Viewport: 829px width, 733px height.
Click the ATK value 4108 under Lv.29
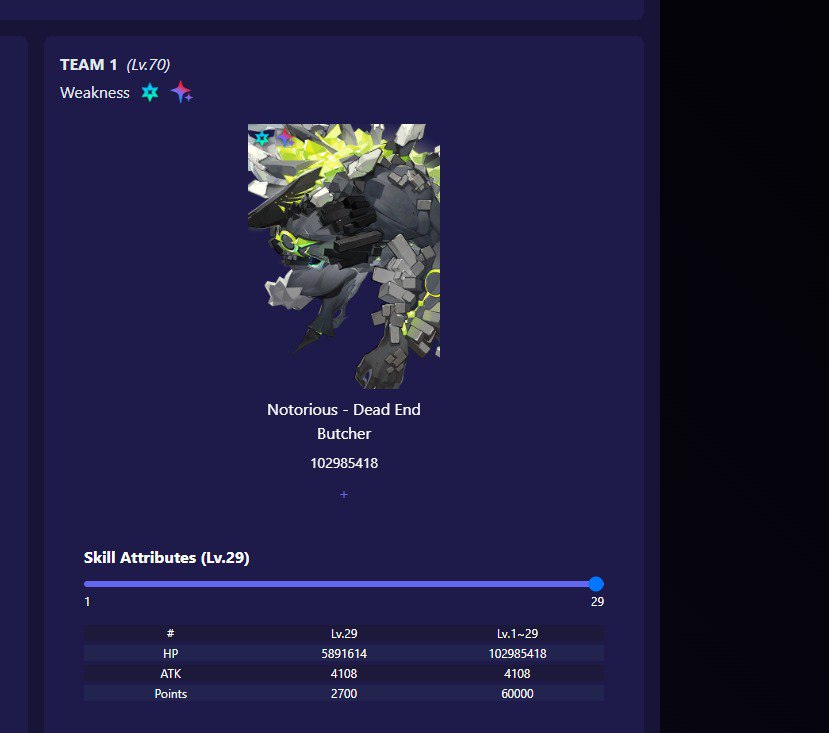click(x=344, y=674)
